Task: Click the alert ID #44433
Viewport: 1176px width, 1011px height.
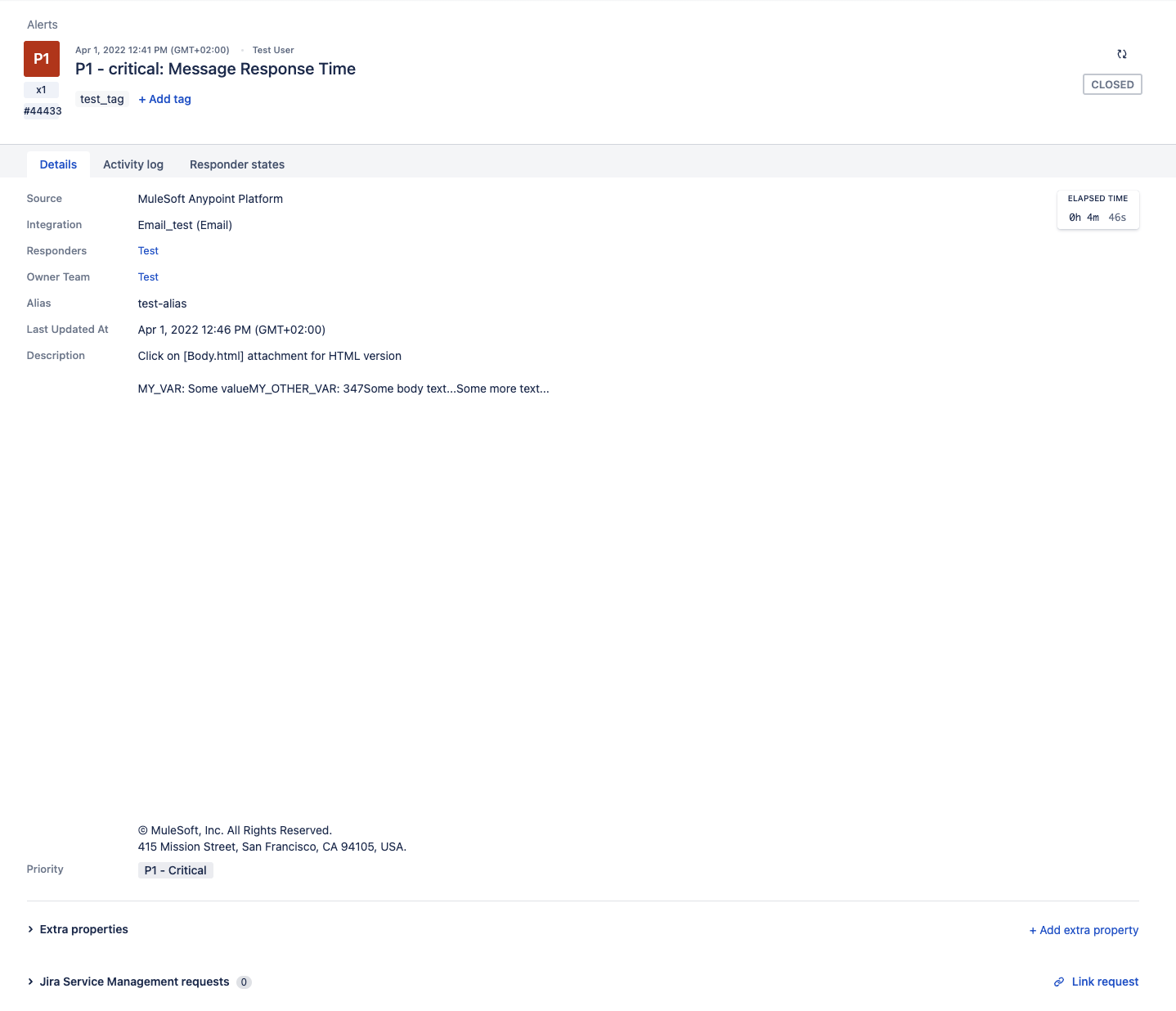Action: coord(43,111)
